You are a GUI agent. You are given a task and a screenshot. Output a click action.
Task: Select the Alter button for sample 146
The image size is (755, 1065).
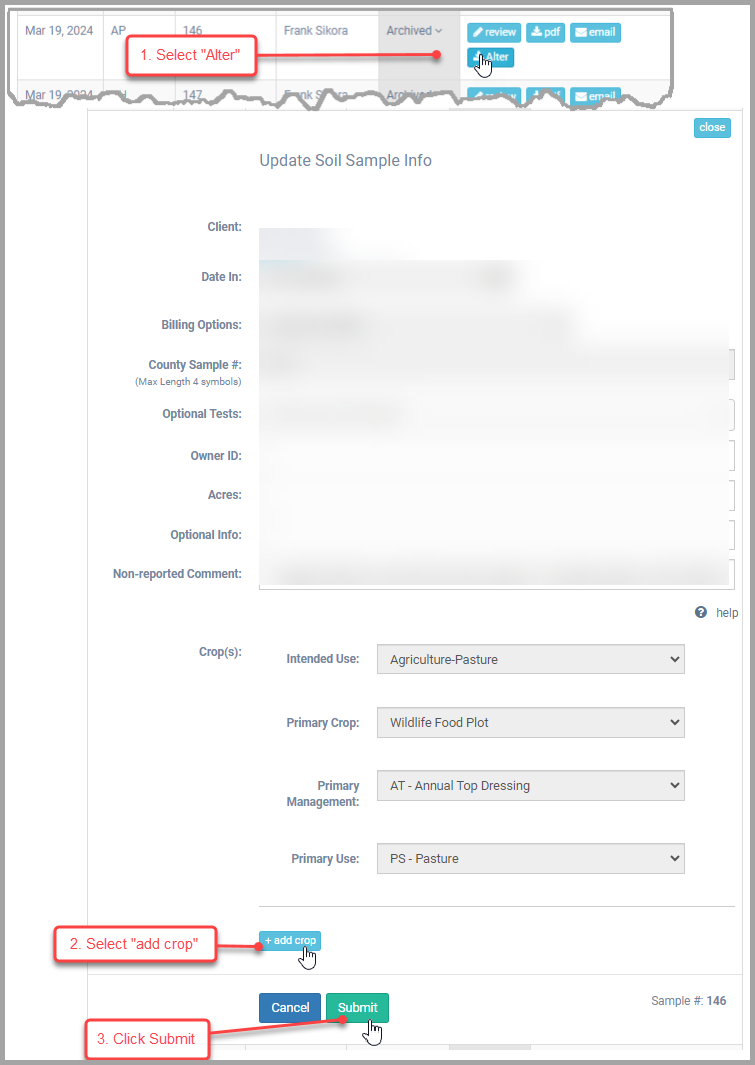pyautogui.click(x=490, y=57)
